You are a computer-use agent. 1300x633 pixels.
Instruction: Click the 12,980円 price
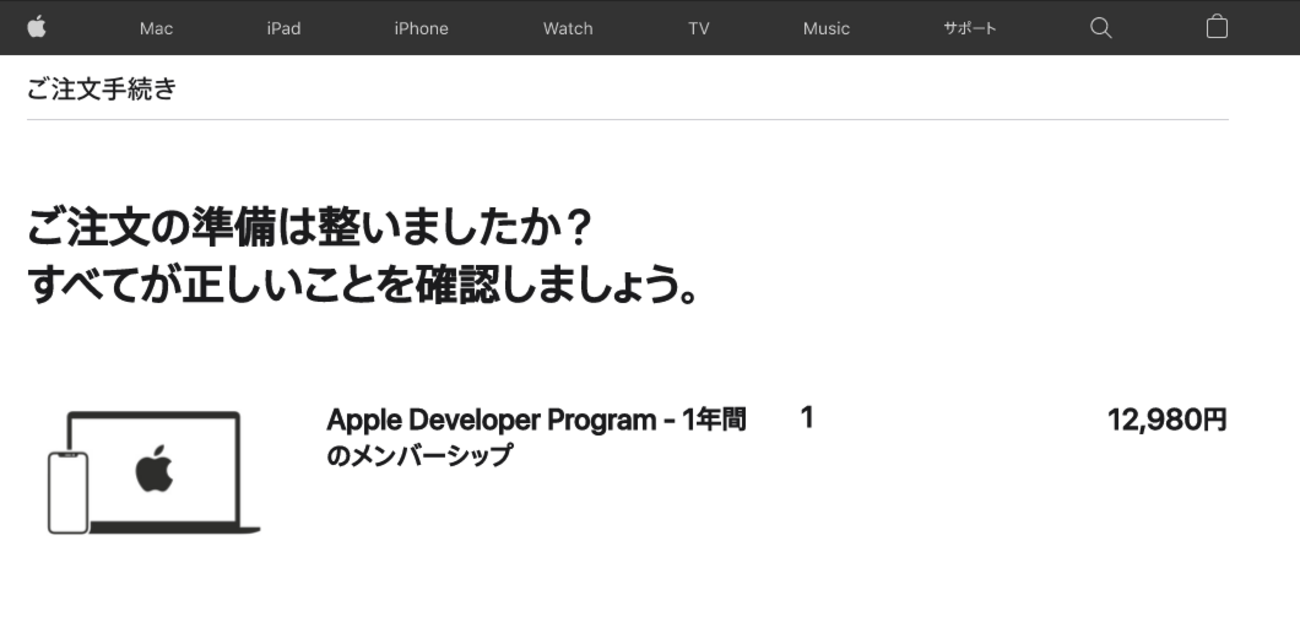coord(1166,420)
